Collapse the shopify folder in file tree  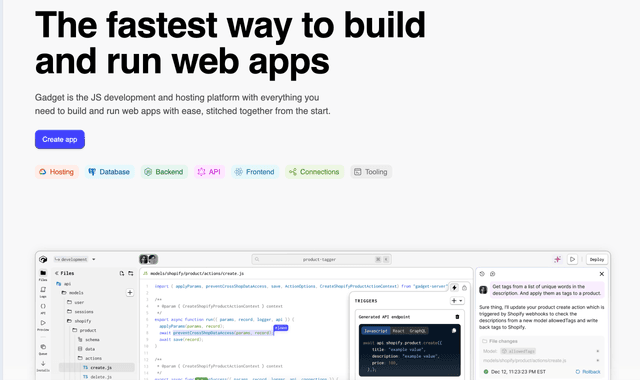[79, 321]
